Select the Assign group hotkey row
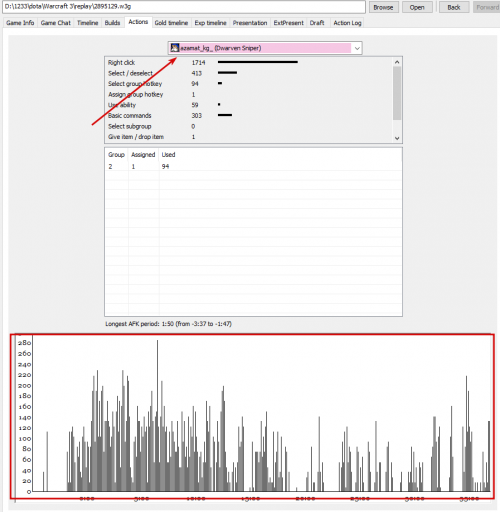The width and height of the screenshot is (500, 512). coord(249,94)
